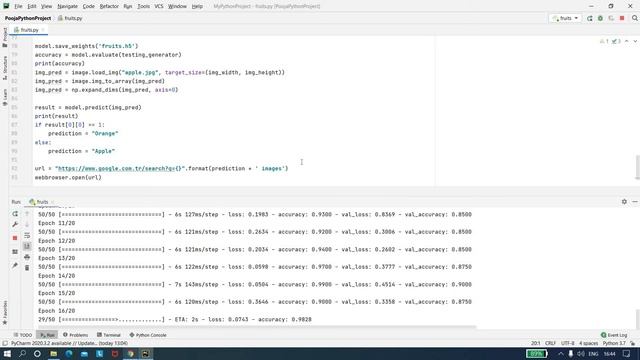Open the Tools menu
The width and height of the screenshot is (640, 360).
pos(143,7)
